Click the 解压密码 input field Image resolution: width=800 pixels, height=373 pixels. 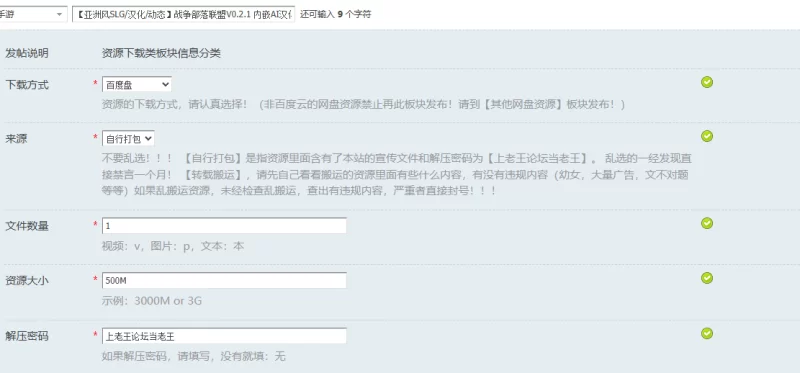coord(224,336)
